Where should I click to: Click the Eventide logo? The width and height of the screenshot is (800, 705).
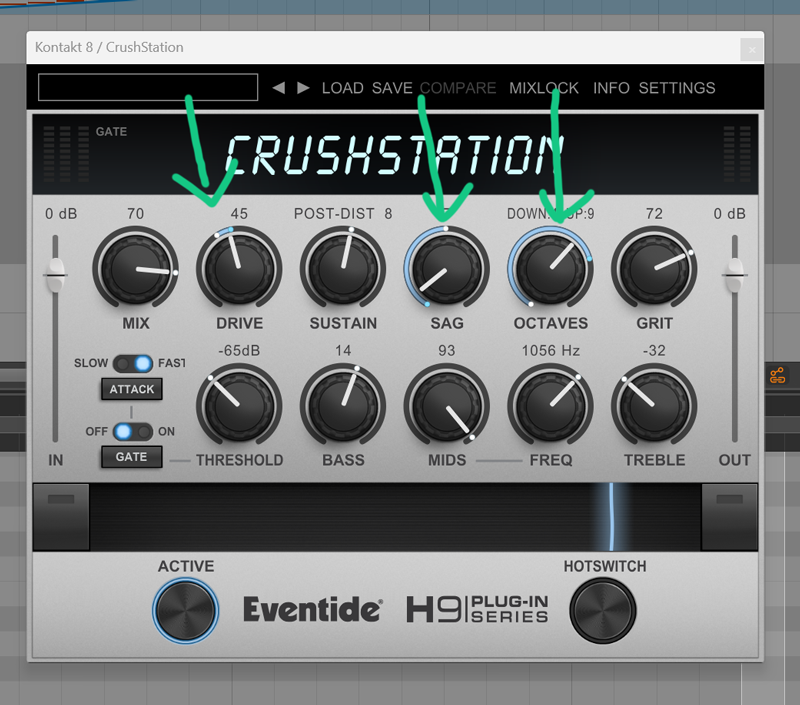313,610
